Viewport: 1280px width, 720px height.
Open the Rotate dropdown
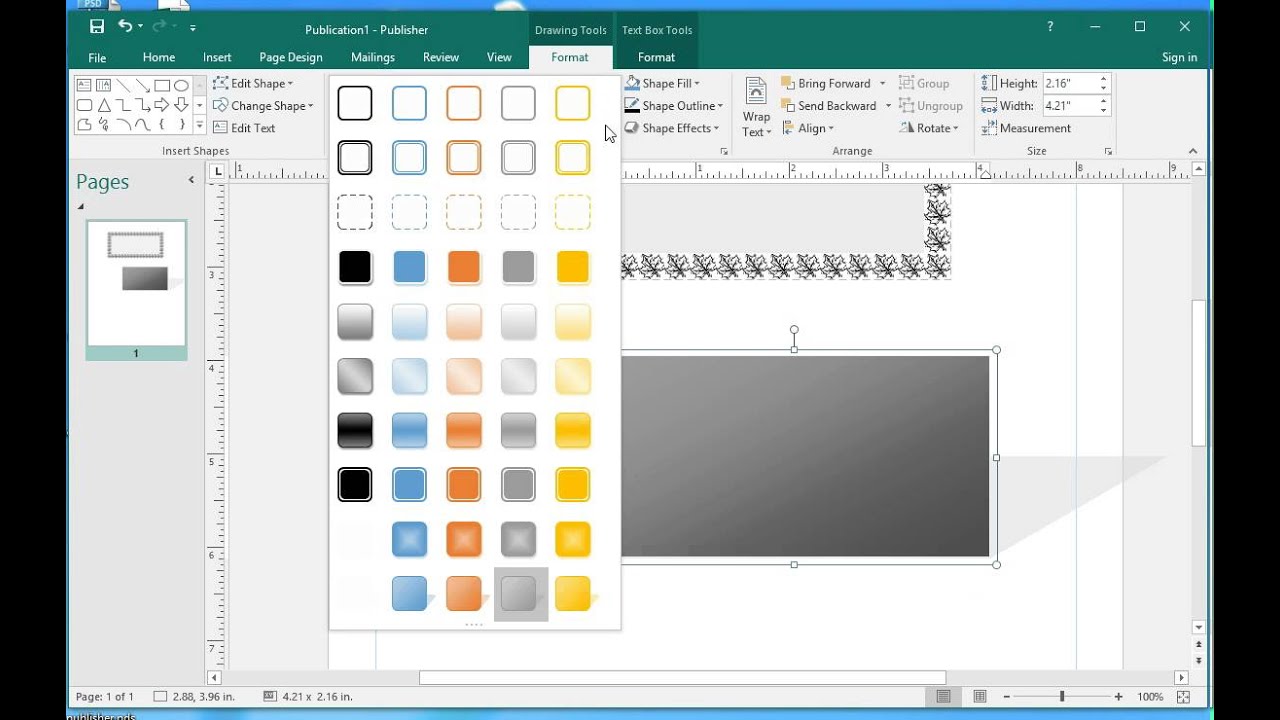click(x=929, y=128)
